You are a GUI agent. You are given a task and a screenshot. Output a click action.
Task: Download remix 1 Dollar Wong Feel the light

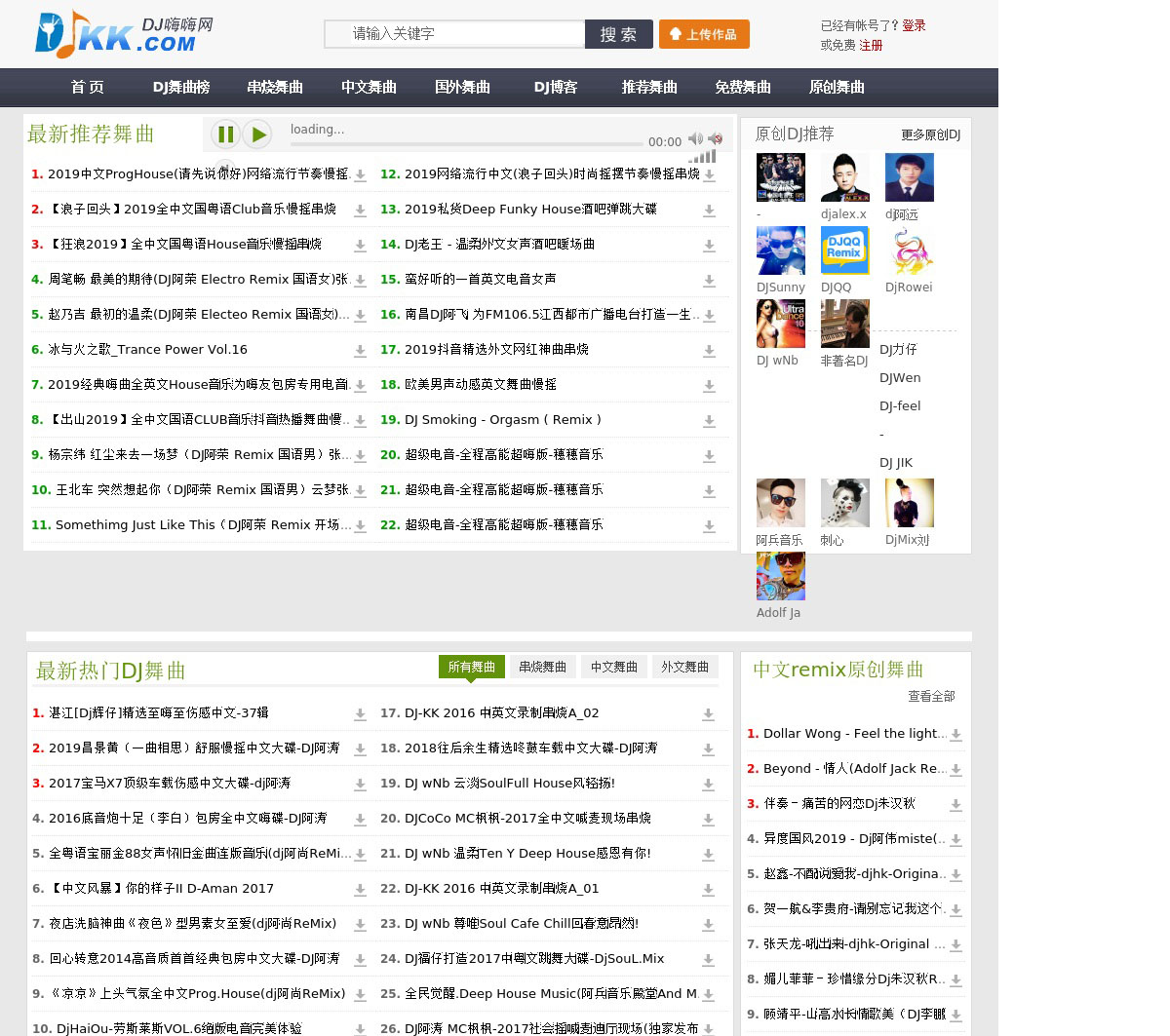[x=955, y=735]
